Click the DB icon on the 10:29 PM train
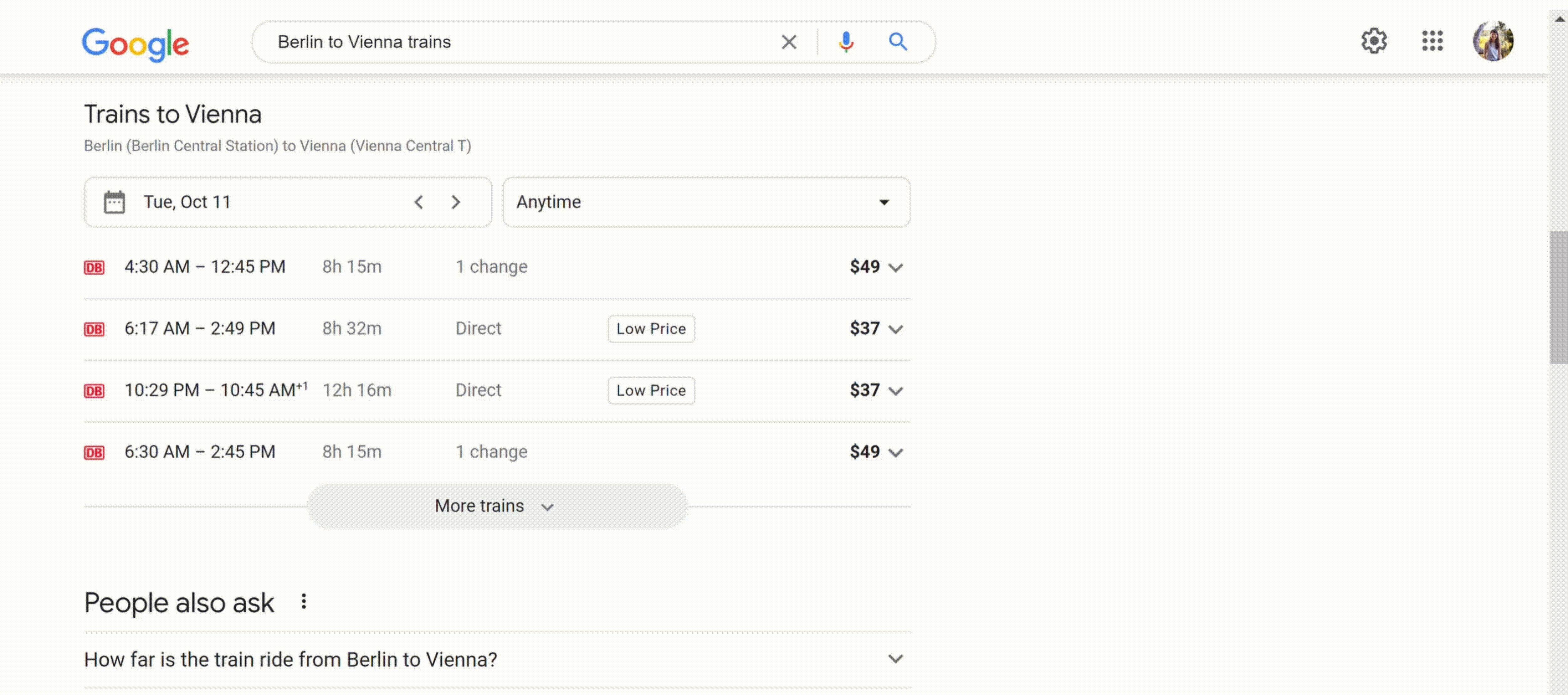Image resolution: width=1568 pixels, height=695 pixels. [x=94, y=390]
